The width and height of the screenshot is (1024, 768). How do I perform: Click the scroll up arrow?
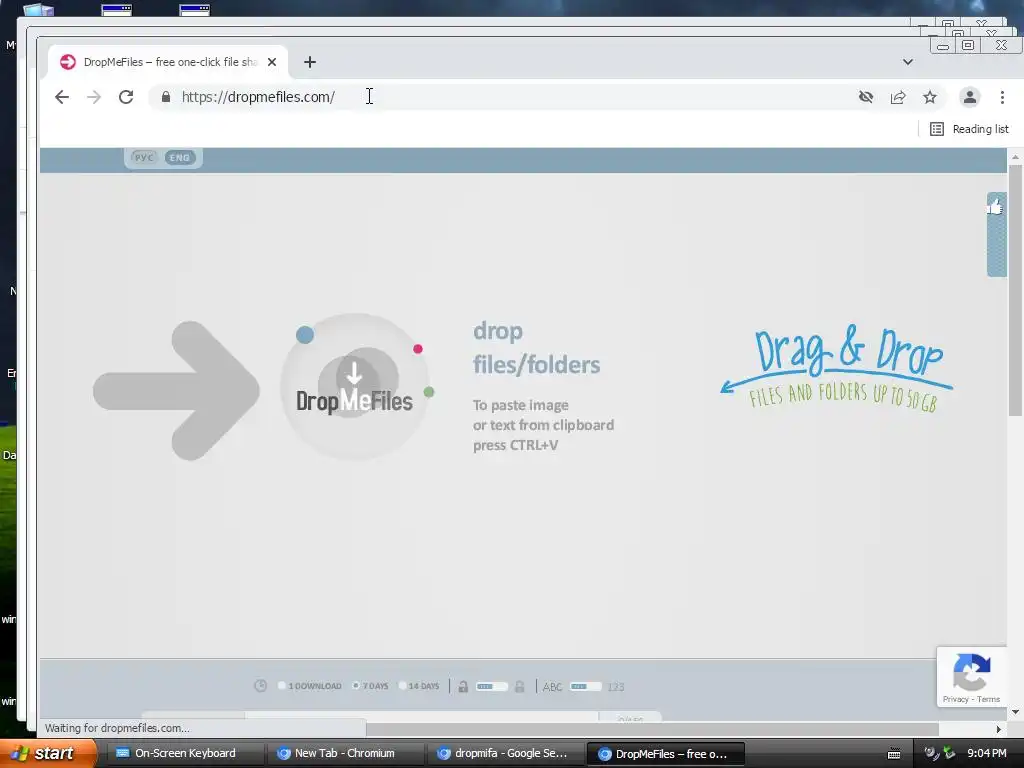coord(1015,157)
